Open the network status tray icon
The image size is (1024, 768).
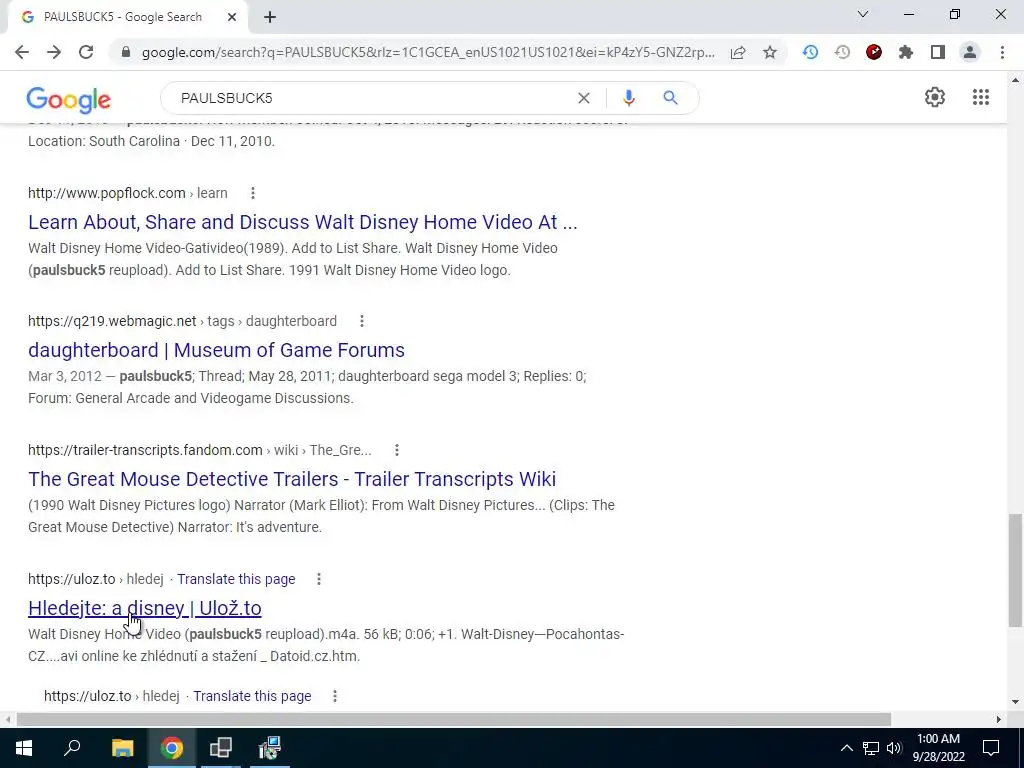tap(871, 748)
